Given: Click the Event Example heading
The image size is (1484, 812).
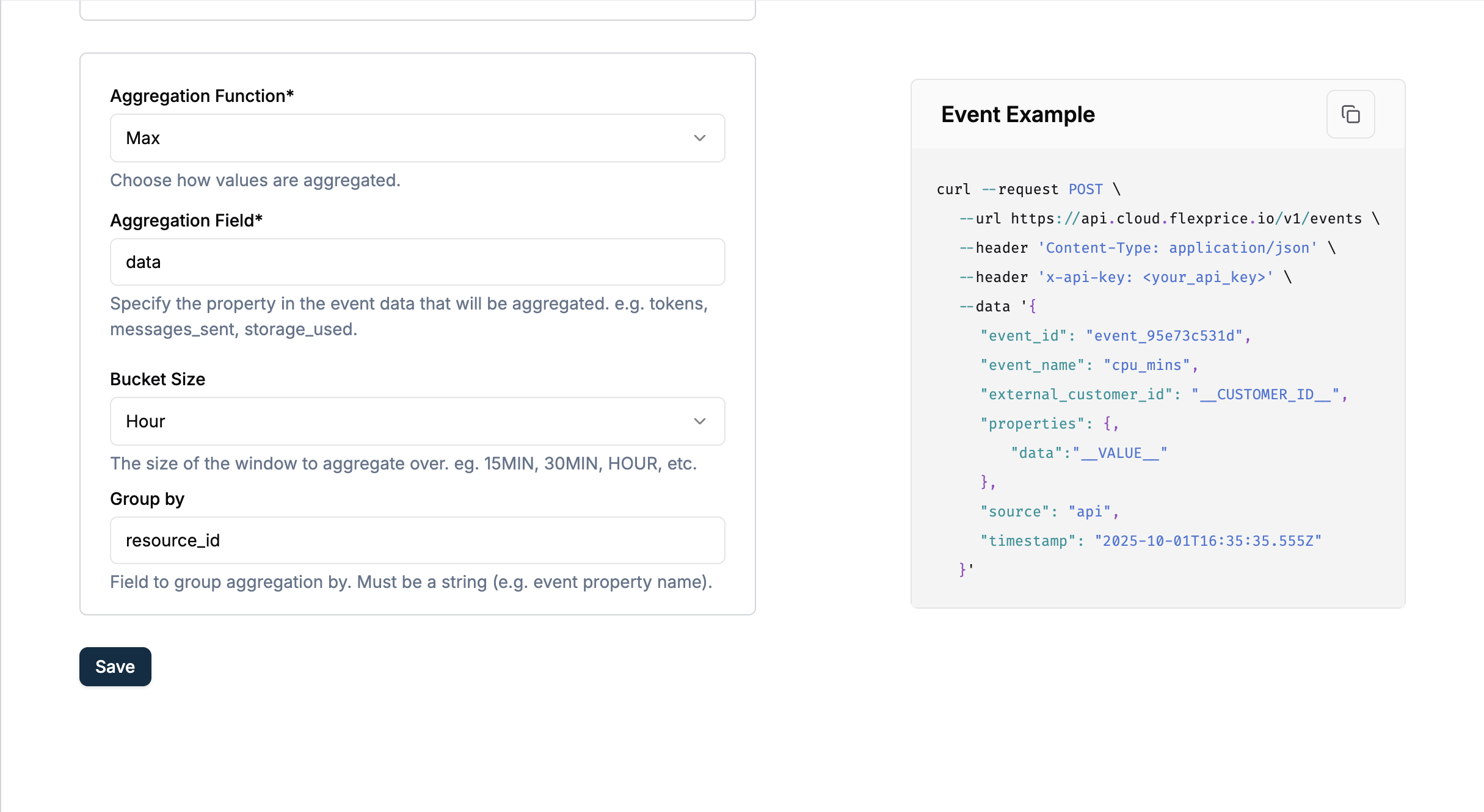Looking at the screenshot, I should (x=1018, y=114).
